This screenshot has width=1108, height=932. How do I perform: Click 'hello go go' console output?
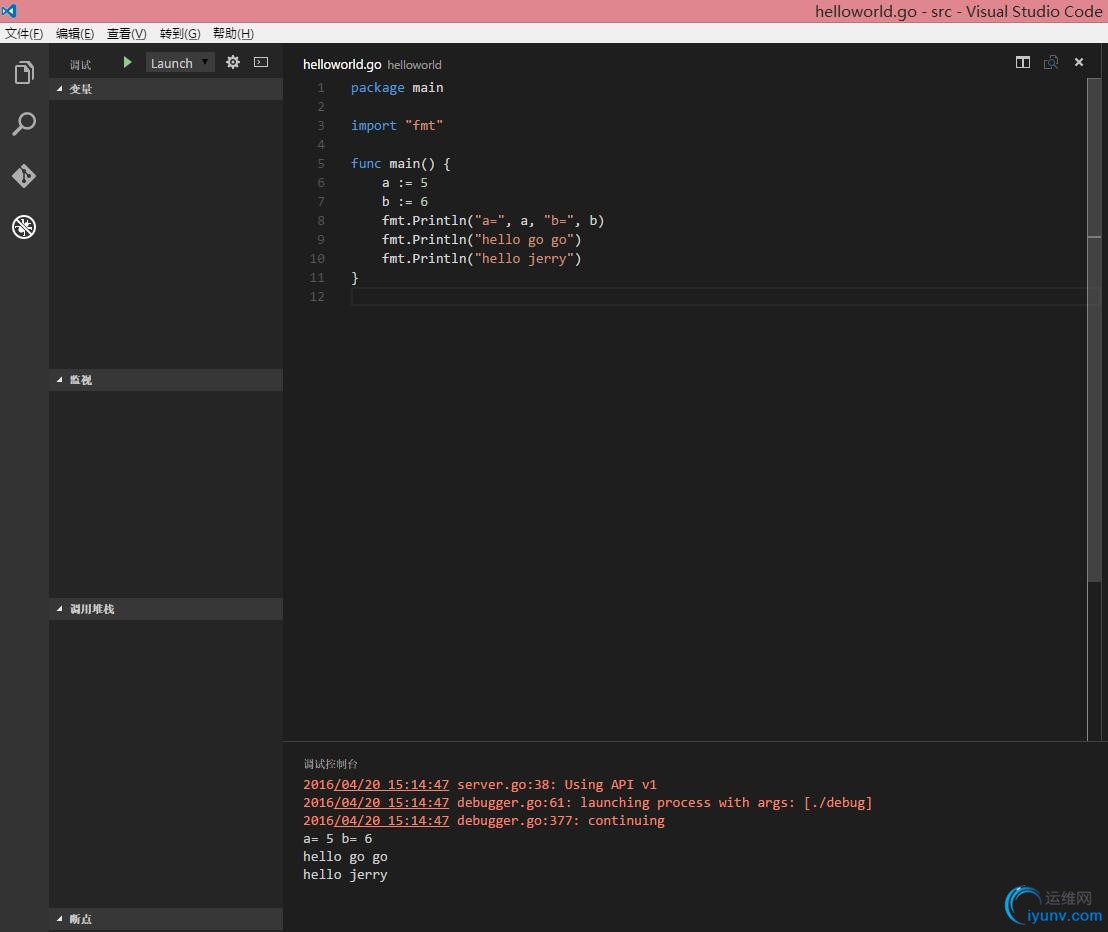[346, 856]
